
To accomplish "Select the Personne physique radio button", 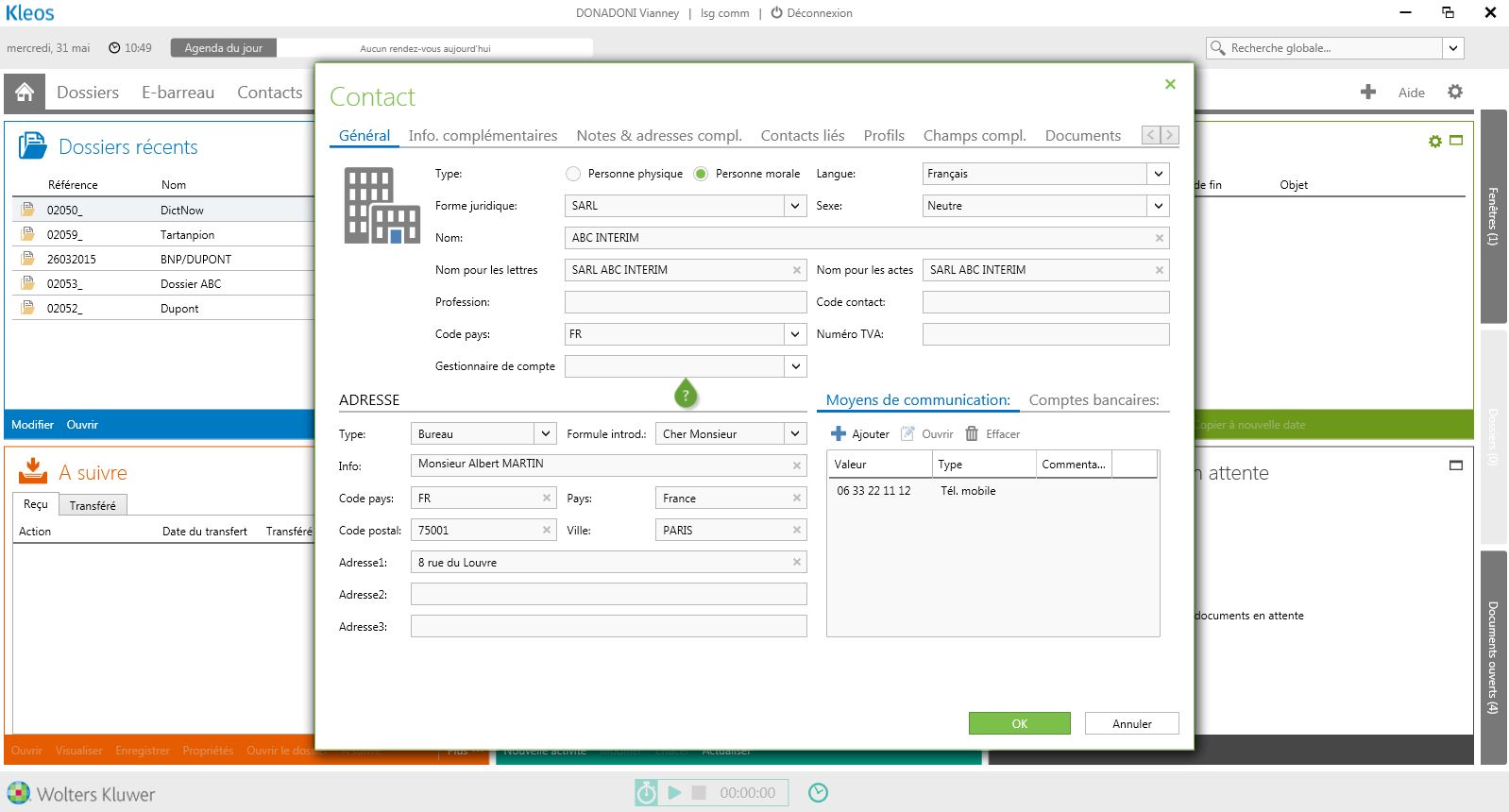I will coord(573,174).
